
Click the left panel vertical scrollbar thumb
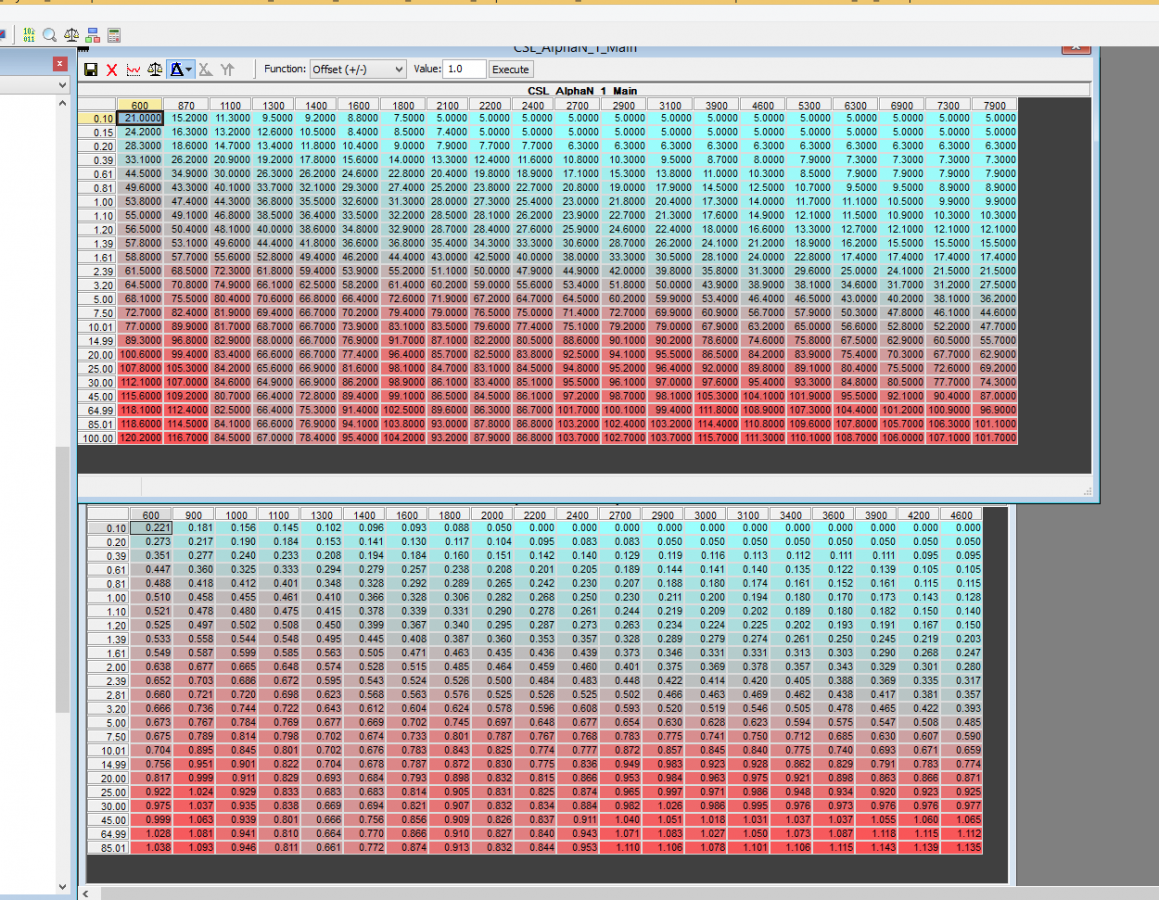coord(62,579)
